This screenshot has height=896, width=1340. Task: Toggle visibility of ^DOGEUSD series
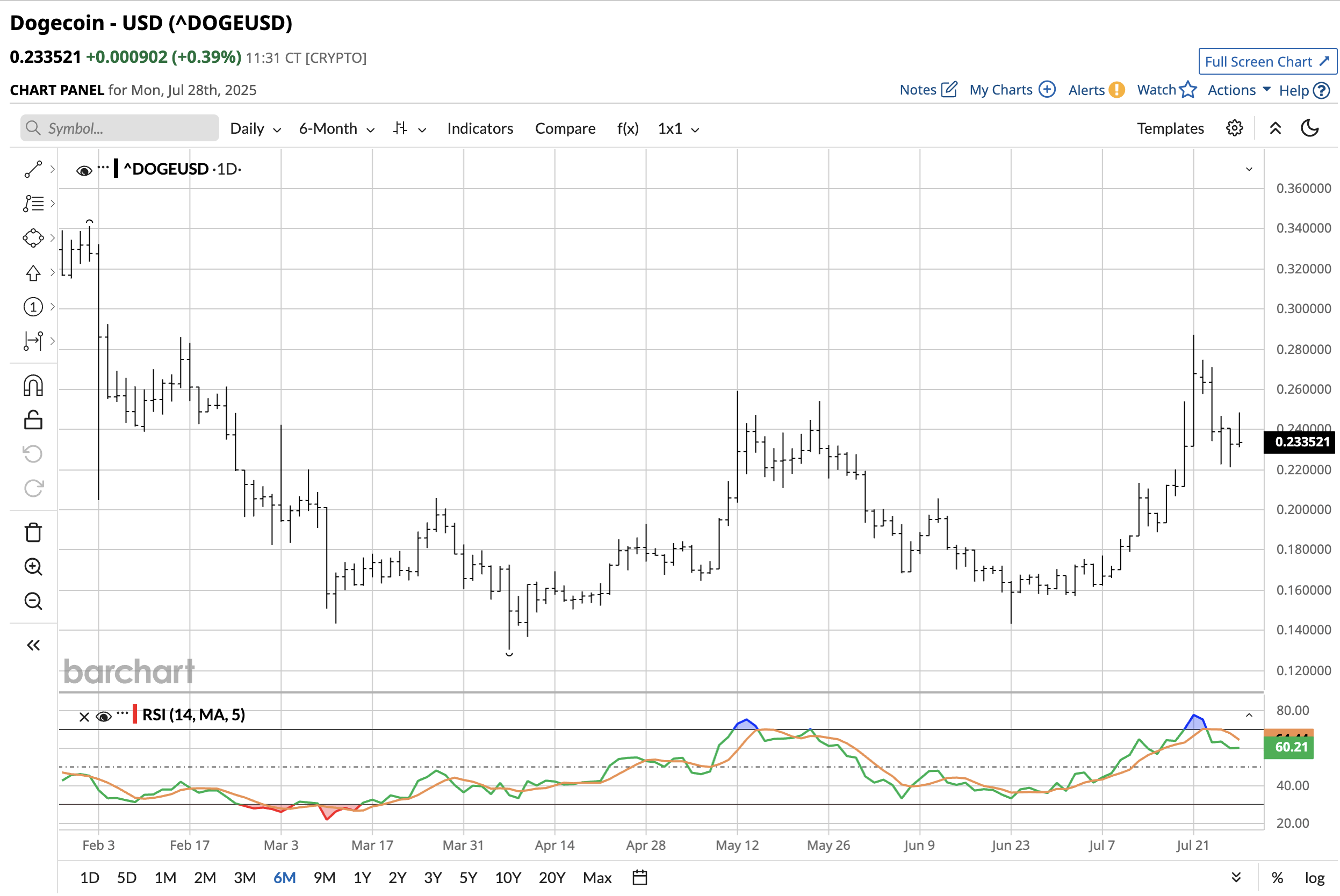pos(84,171)
